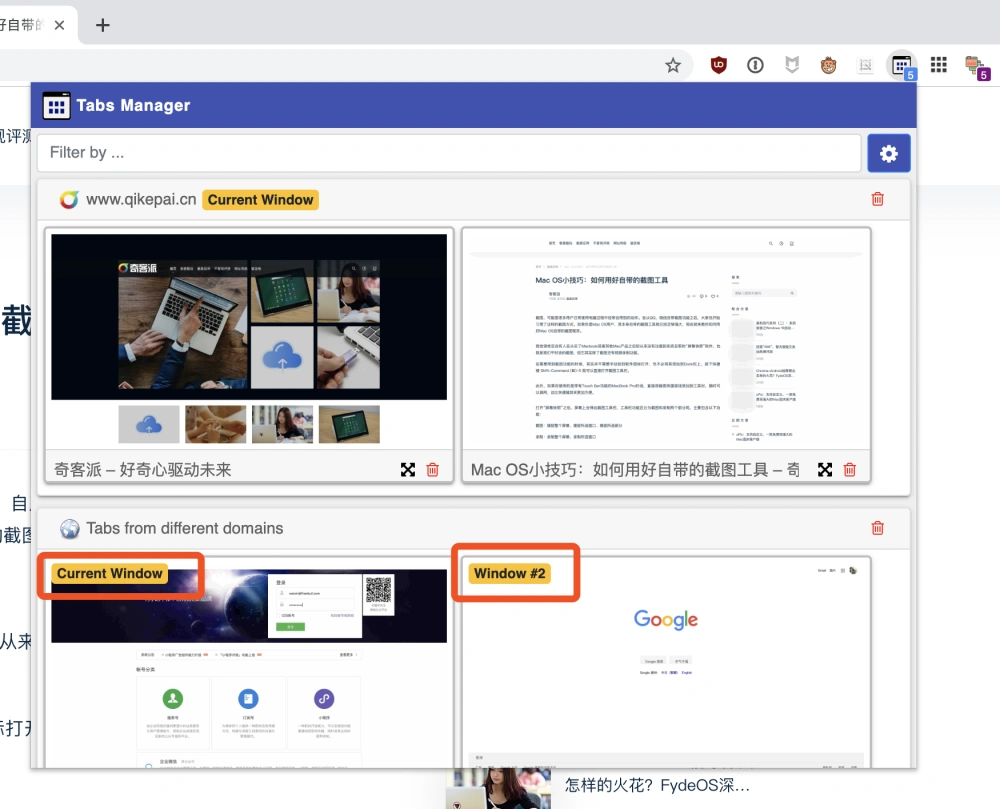Open a new browser tab
Image resolution: width=1000 pixels, height=809 pixels.
tap(102, 25)
